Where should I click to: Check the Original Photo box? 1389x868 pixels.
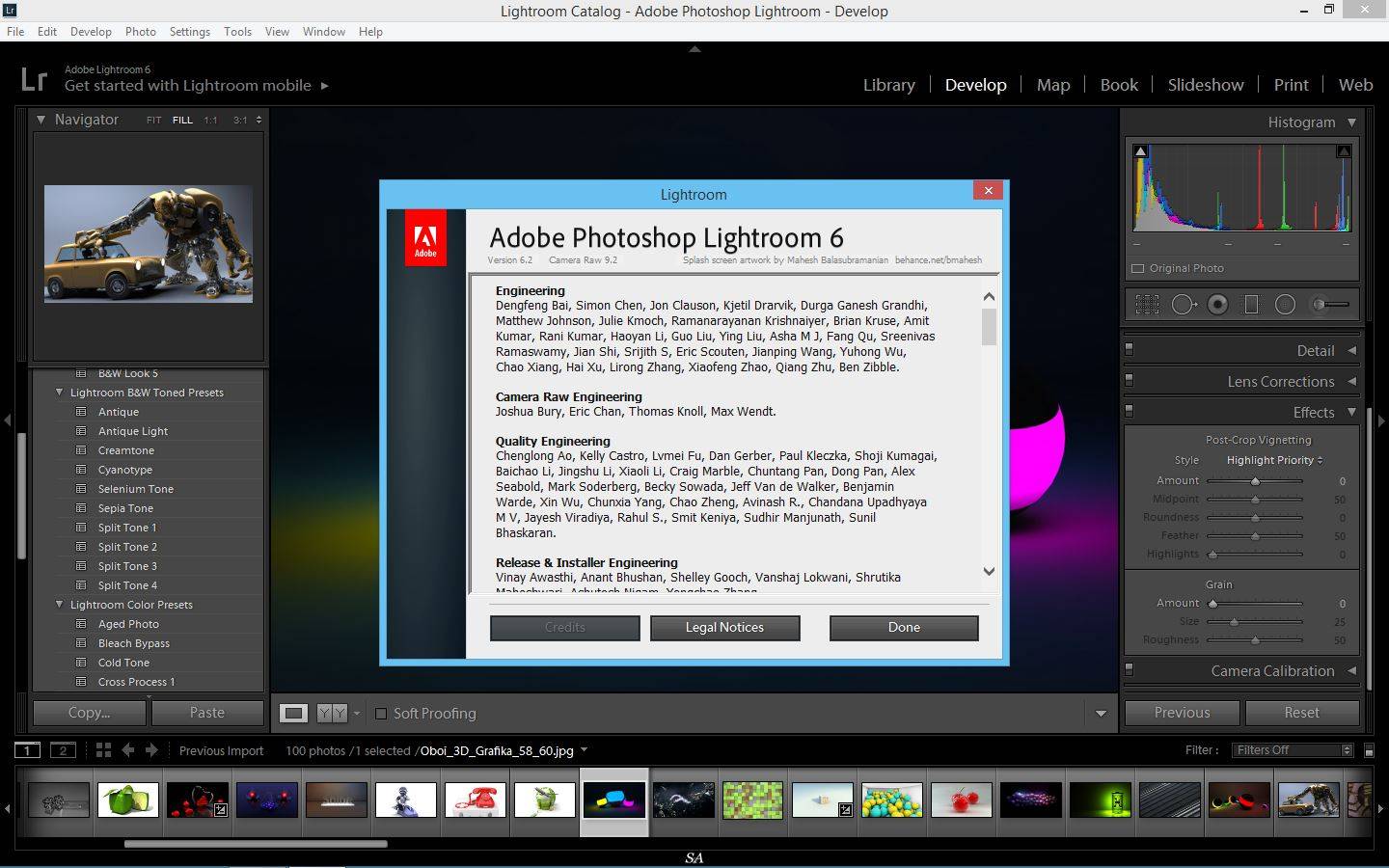coord(1137,268)
